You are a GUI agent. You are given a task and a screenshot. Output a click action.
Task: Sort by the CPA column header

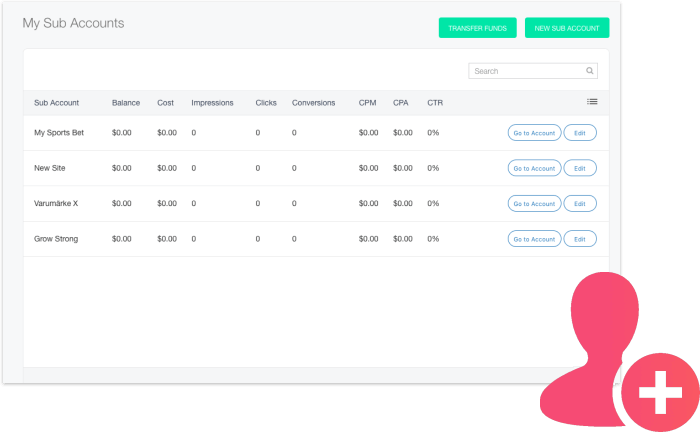[400, 103]
